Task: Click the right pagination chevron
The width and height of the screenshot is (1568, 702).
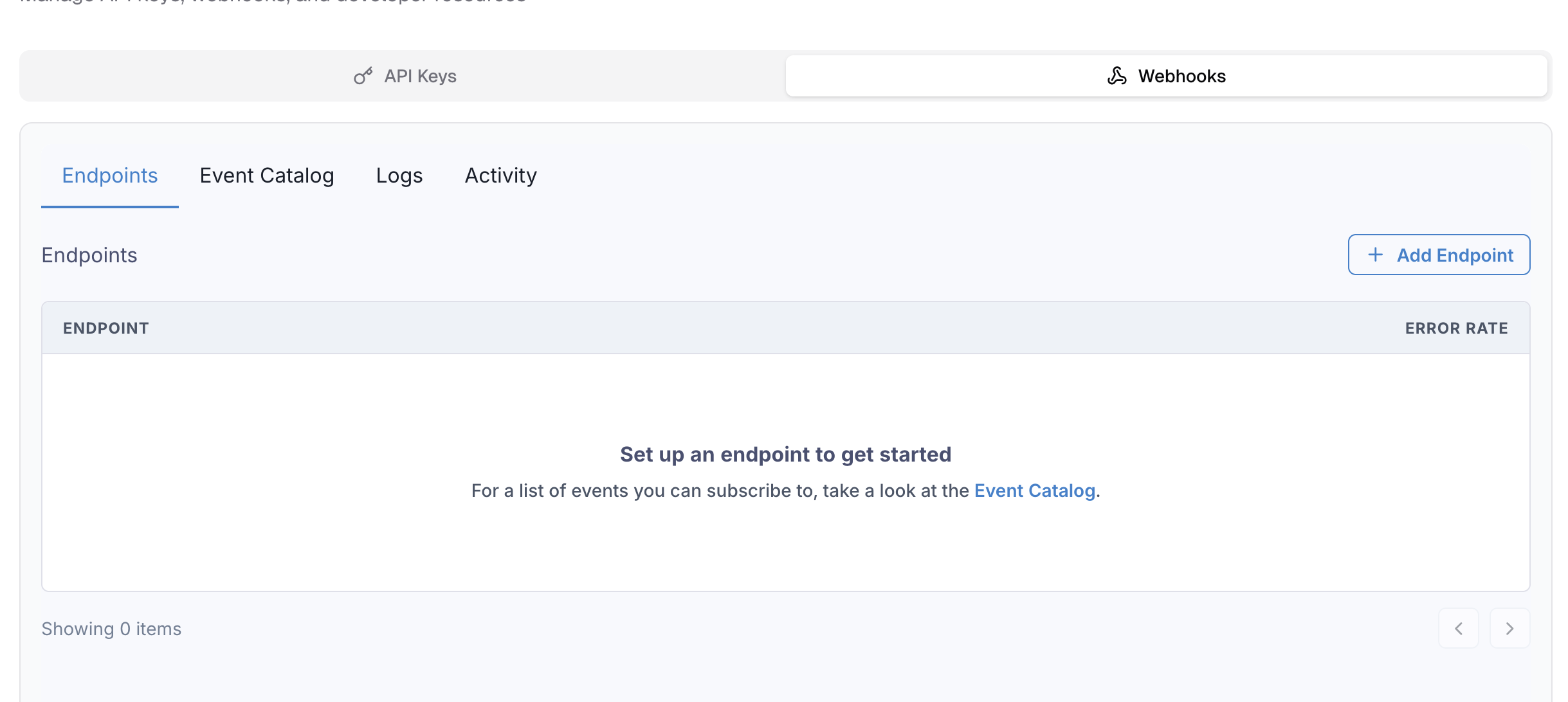Action: pos(1509,629)
